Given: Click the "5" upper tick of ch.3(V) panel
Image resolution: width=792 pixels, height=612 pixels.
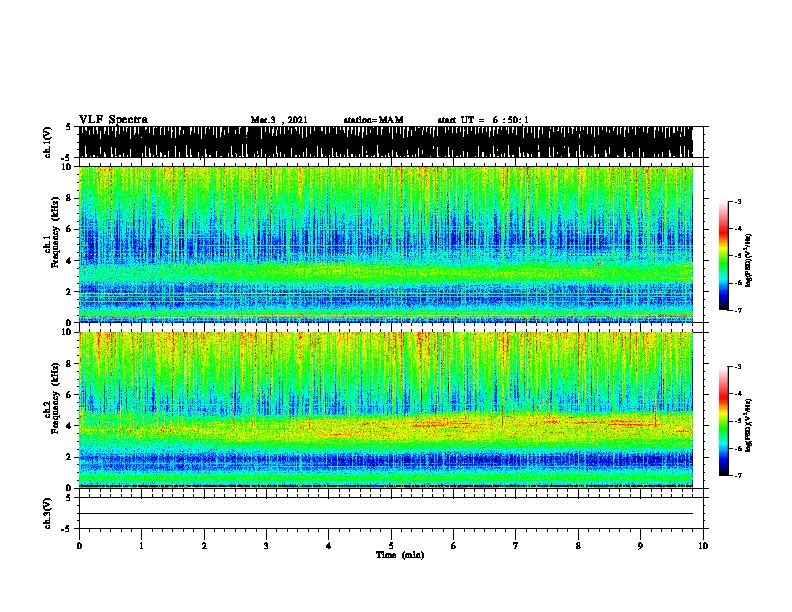Looking at the screenshot, I should coord(68,498).
